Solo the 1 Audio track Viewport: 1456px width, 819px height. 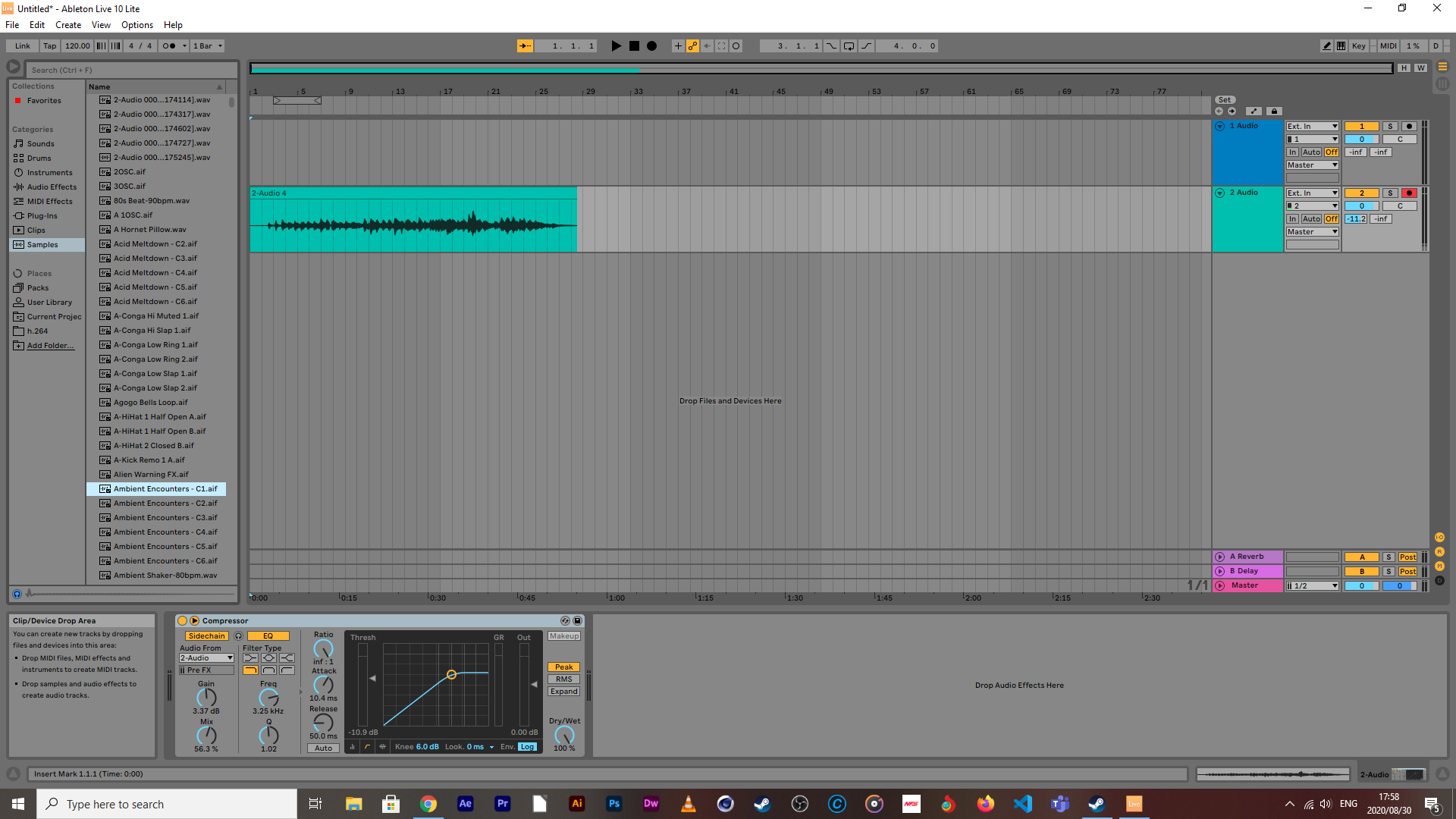(1390, 127)
